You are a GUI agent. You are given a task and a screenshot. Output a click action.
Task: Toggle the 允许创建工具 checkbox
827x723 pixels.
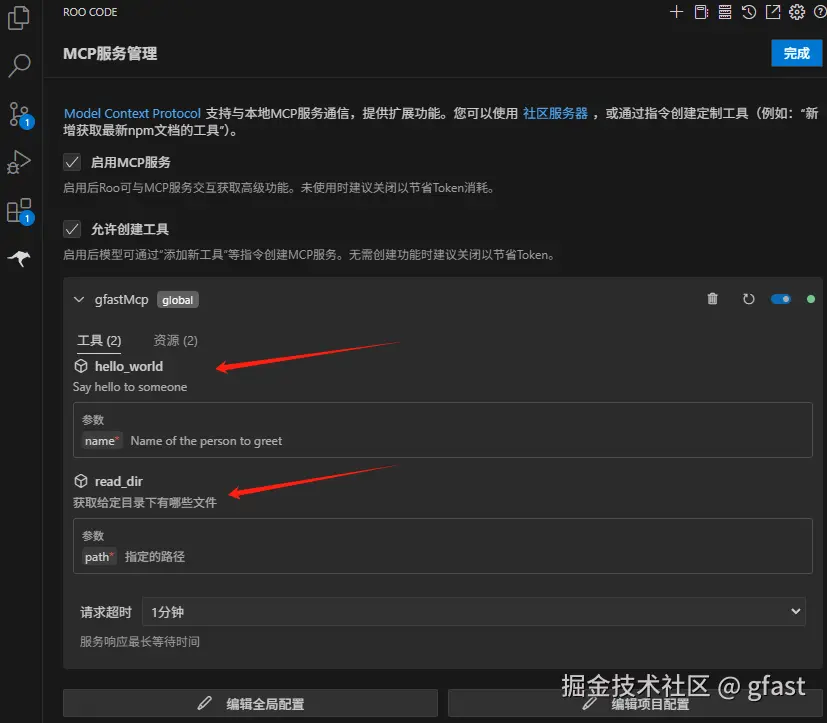[x=72, y=229]
